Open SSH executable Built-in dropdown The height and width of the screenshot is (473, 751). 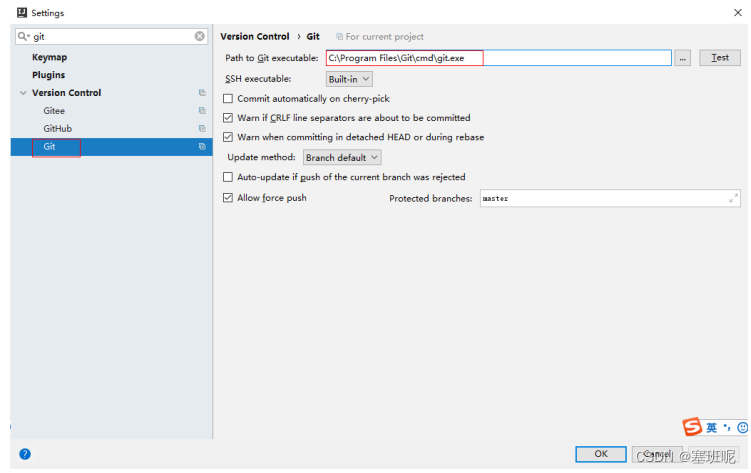pyautogui.click(x=349, y=79)
